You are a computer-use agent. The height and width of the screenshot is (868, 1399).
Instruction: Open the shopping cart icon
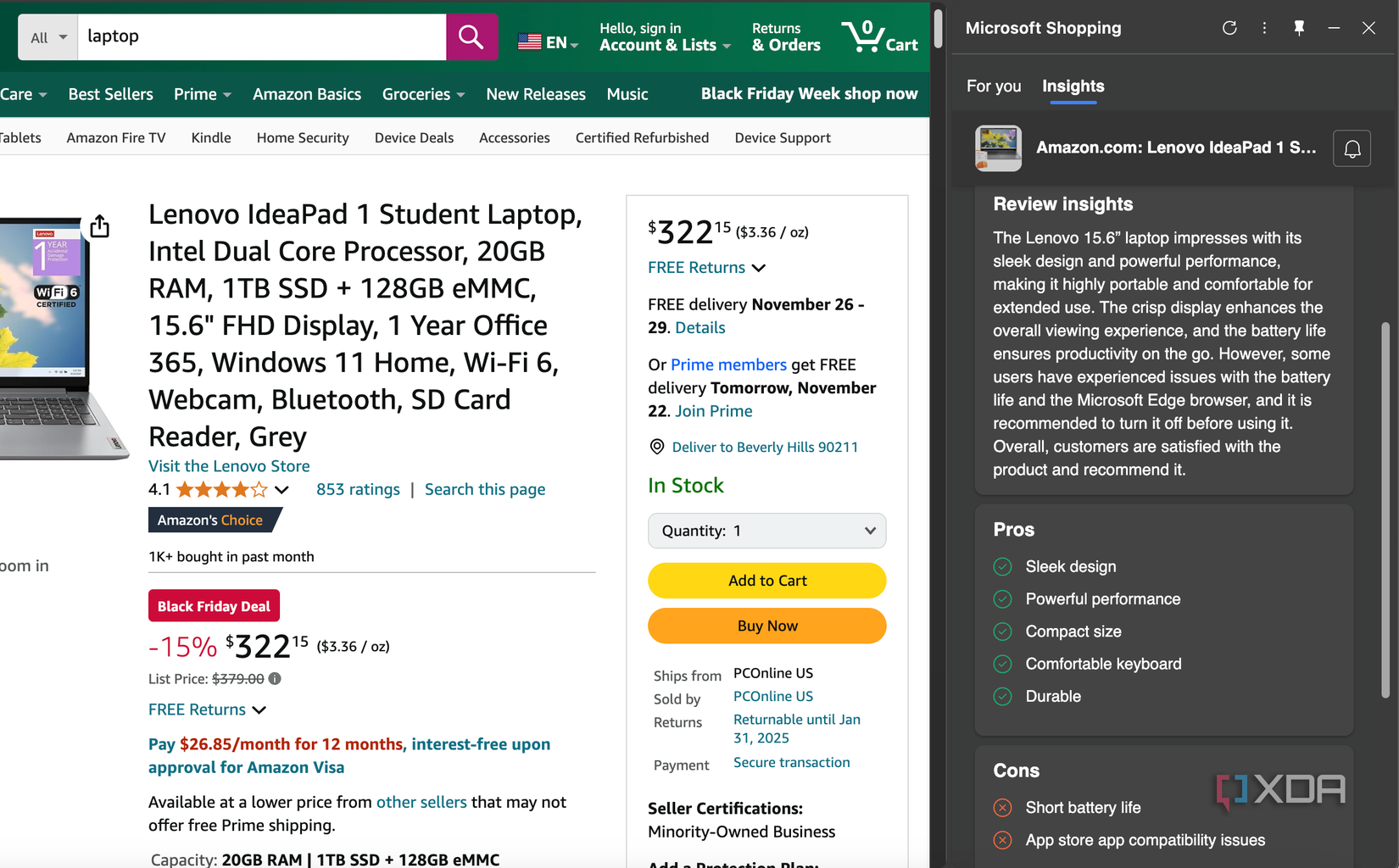click(879, 37)
